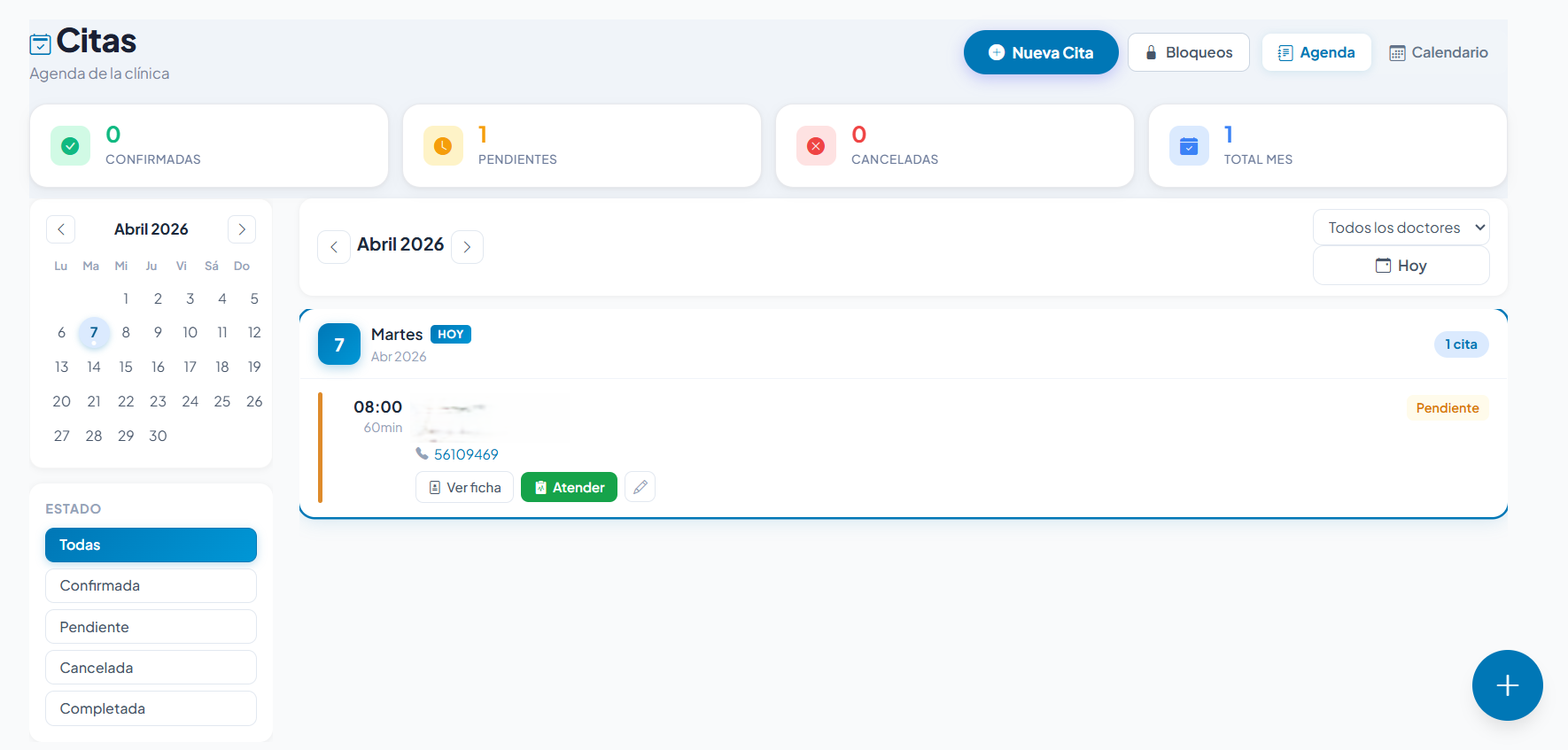Go to previous month in mini calendar
1568x750 pixels.
[x=61, y=229]
